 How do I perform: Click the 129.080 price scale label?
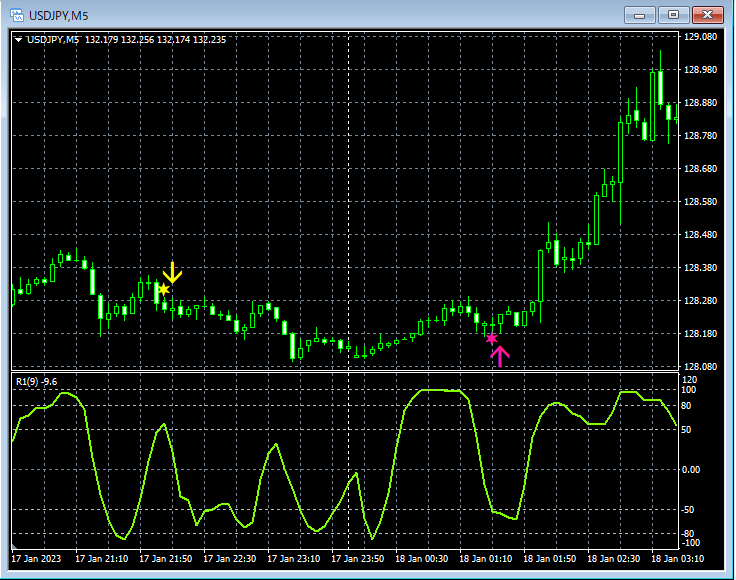(700, 37)
